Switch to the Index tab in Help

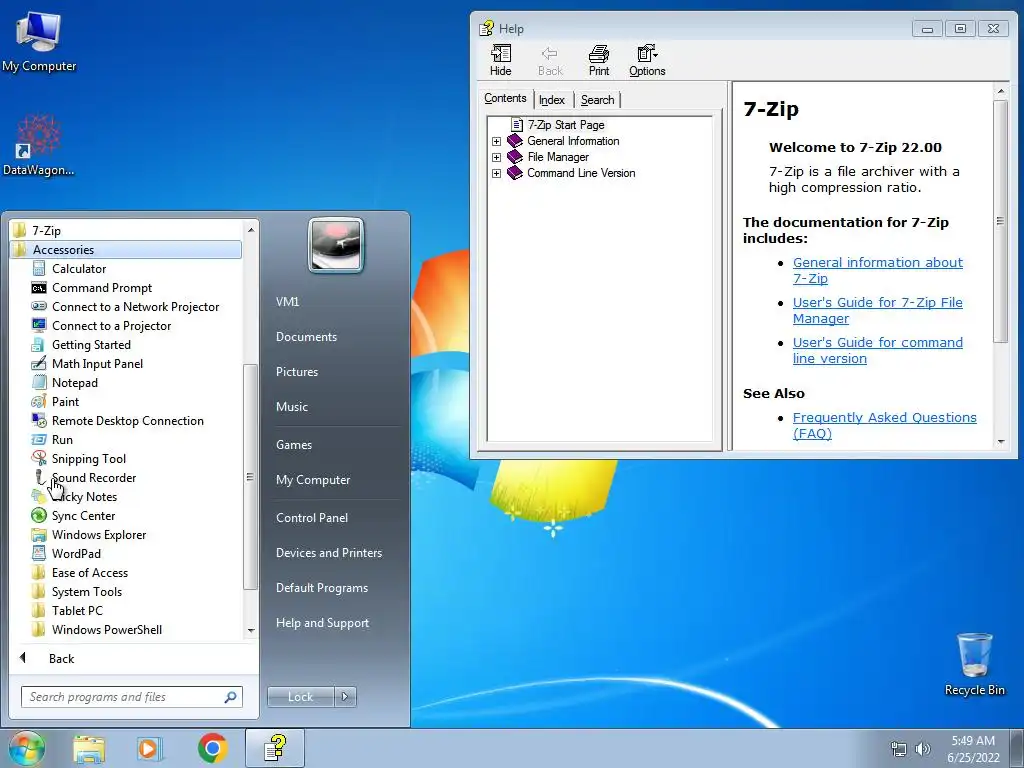[552, 100]
